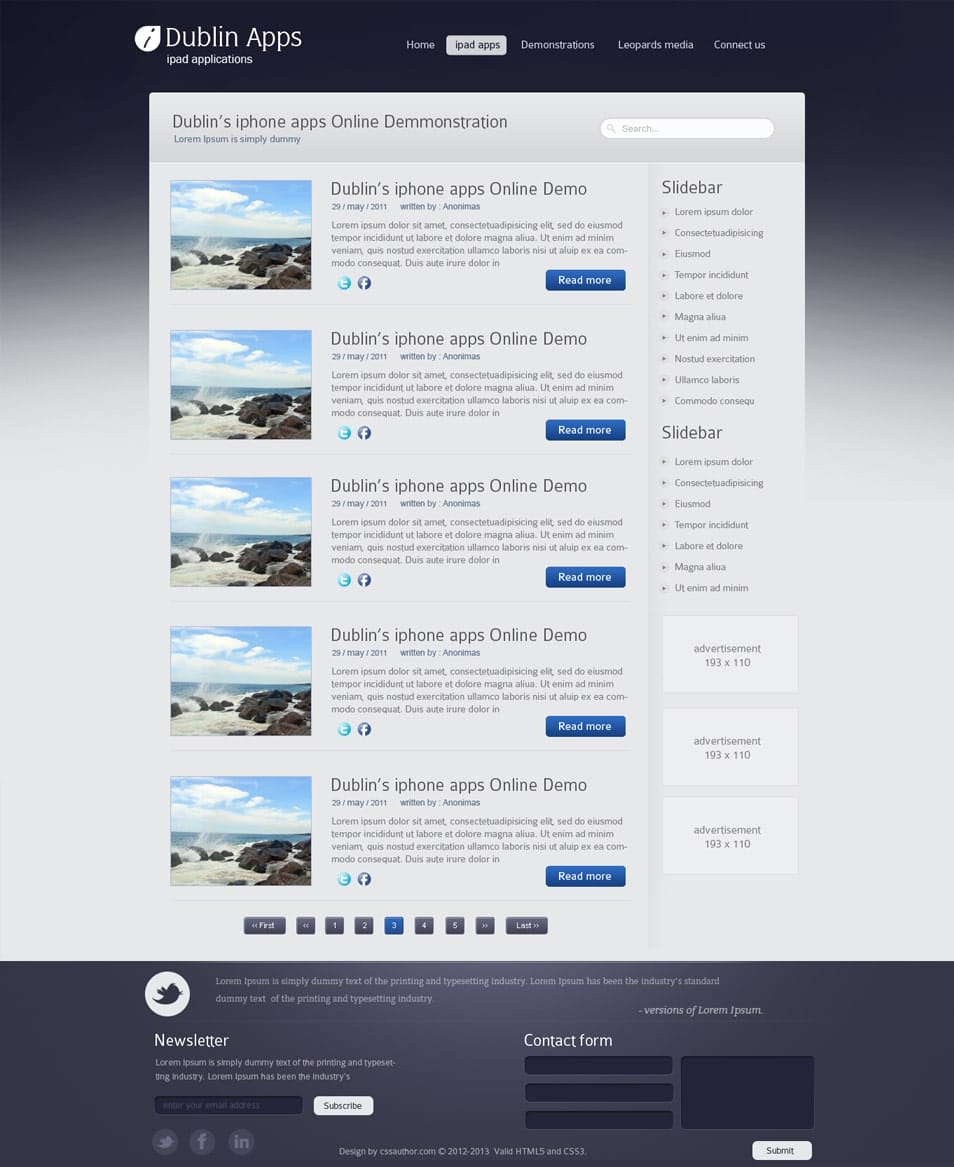
Task: Select the Twitter bird icon in the footer circle
Action: click(166, 993)
